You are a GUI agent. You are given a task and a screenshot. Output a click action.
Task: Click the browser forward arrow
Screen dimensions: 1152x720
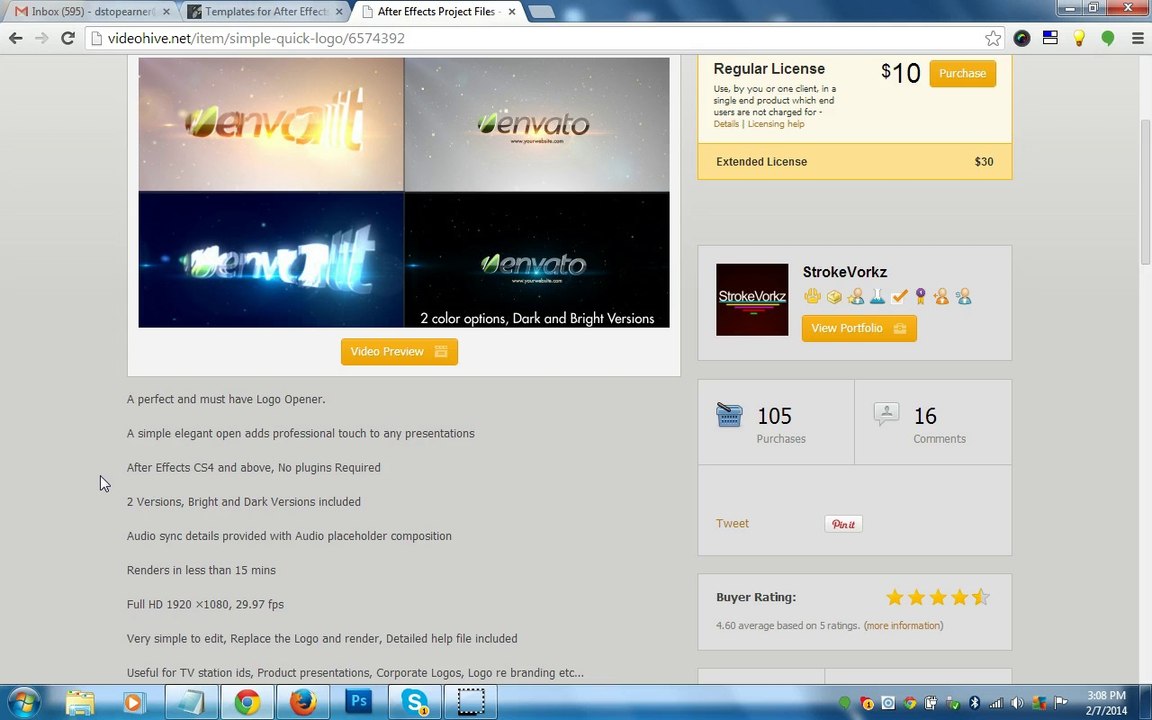pyautogui.click(x=42, y=38)
